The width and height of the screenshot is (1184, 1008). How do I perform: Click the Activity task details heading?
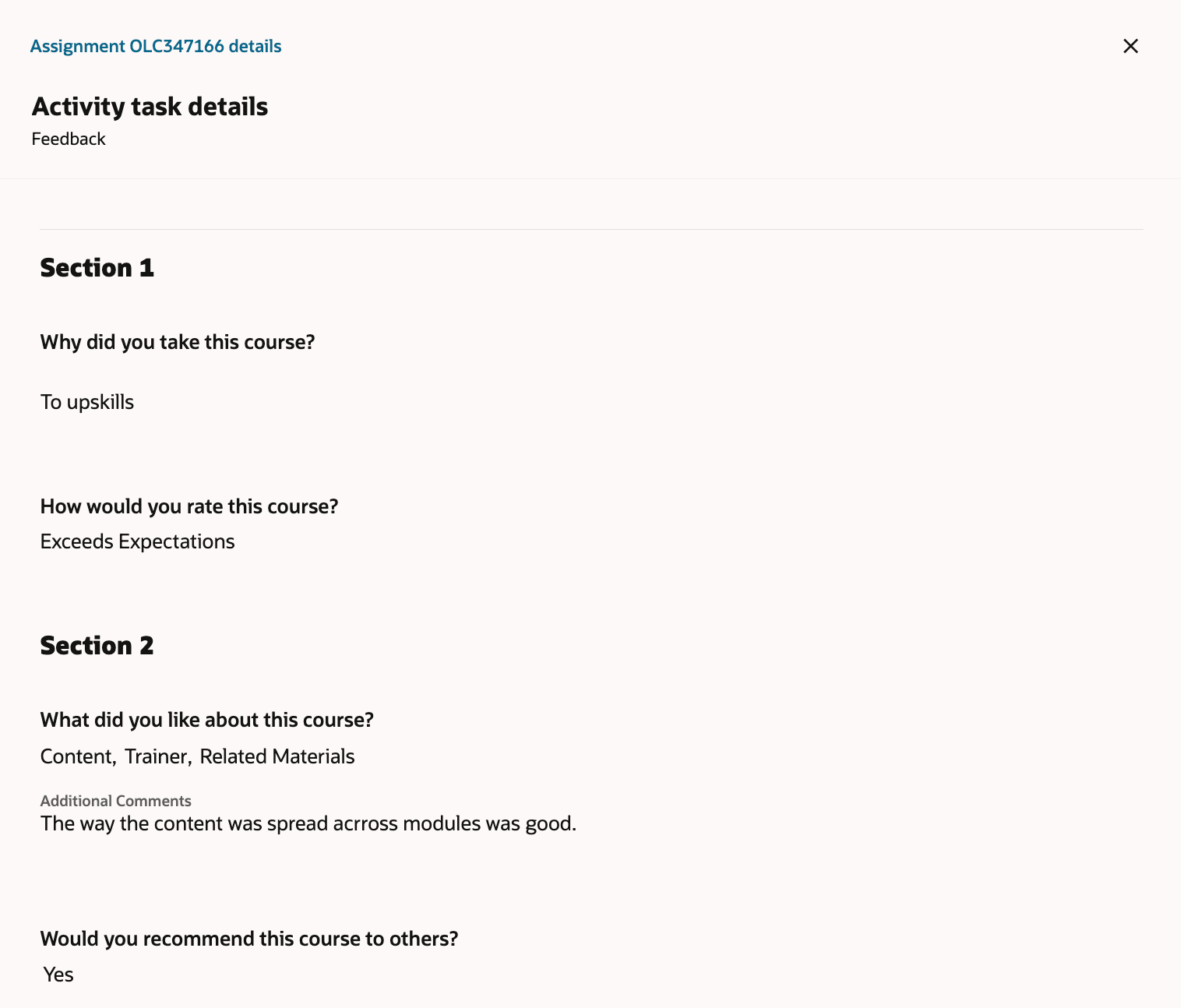click(150, 107)
